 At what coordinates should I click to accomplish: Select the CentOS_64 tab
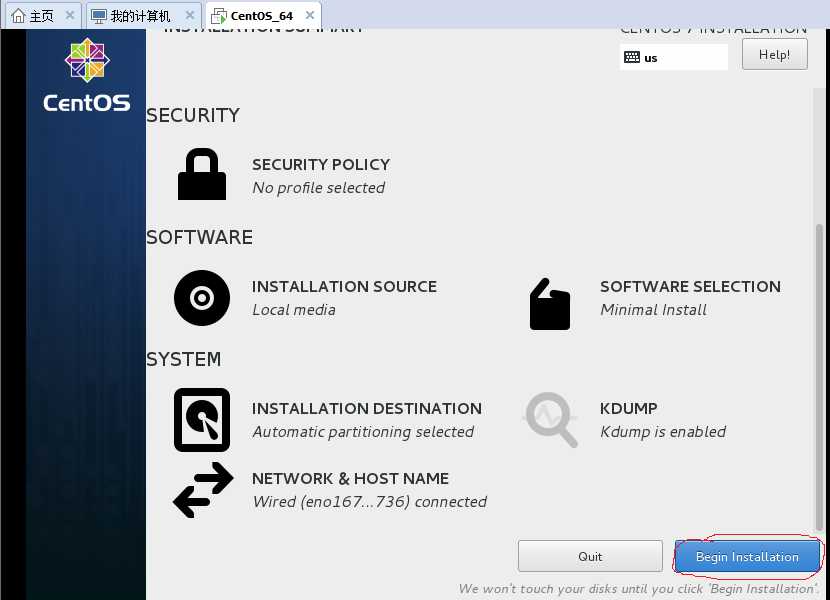[264, 15]
